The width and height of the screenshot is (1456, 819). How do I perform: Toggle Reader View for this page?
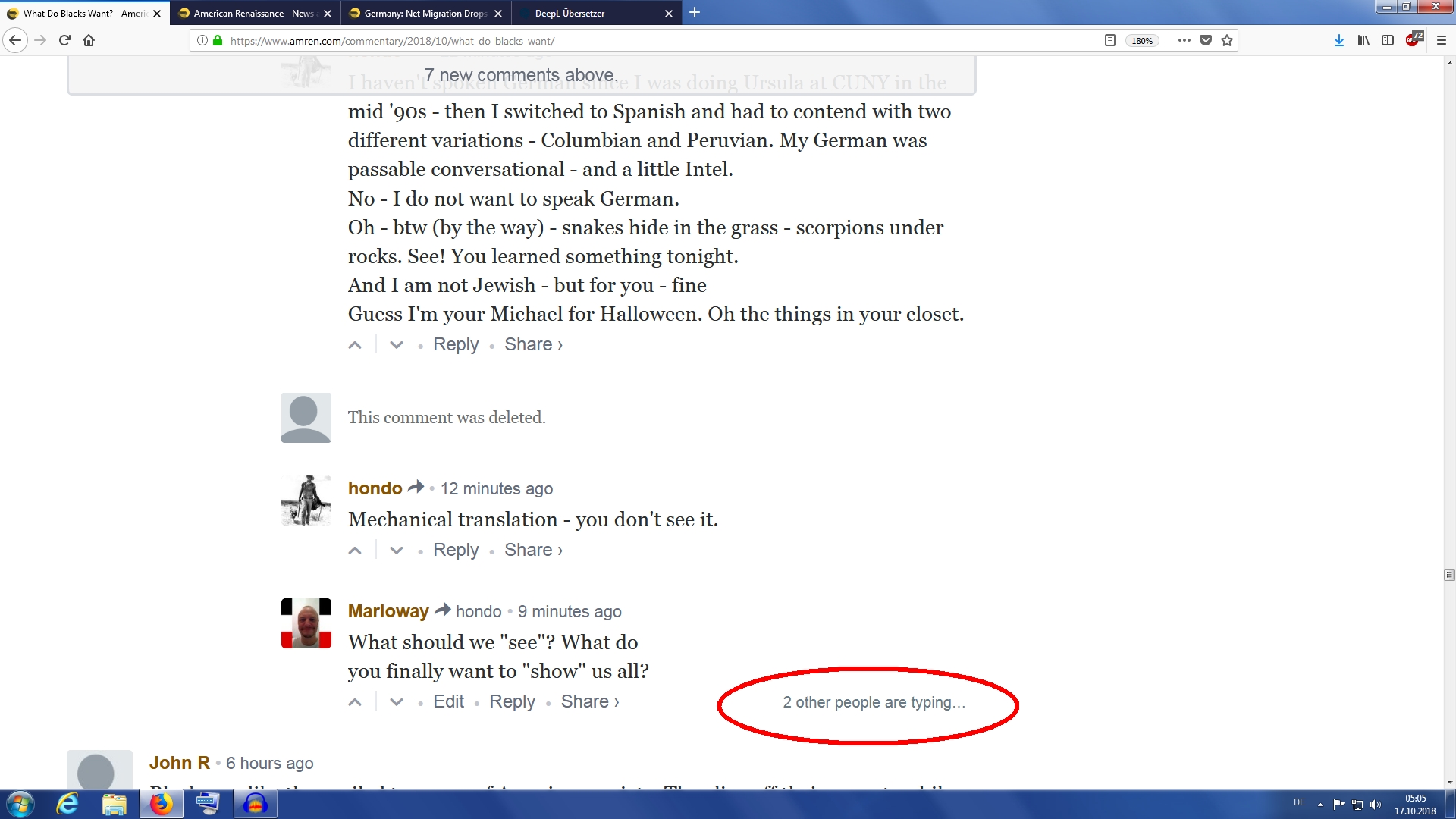pos(1110,40)
